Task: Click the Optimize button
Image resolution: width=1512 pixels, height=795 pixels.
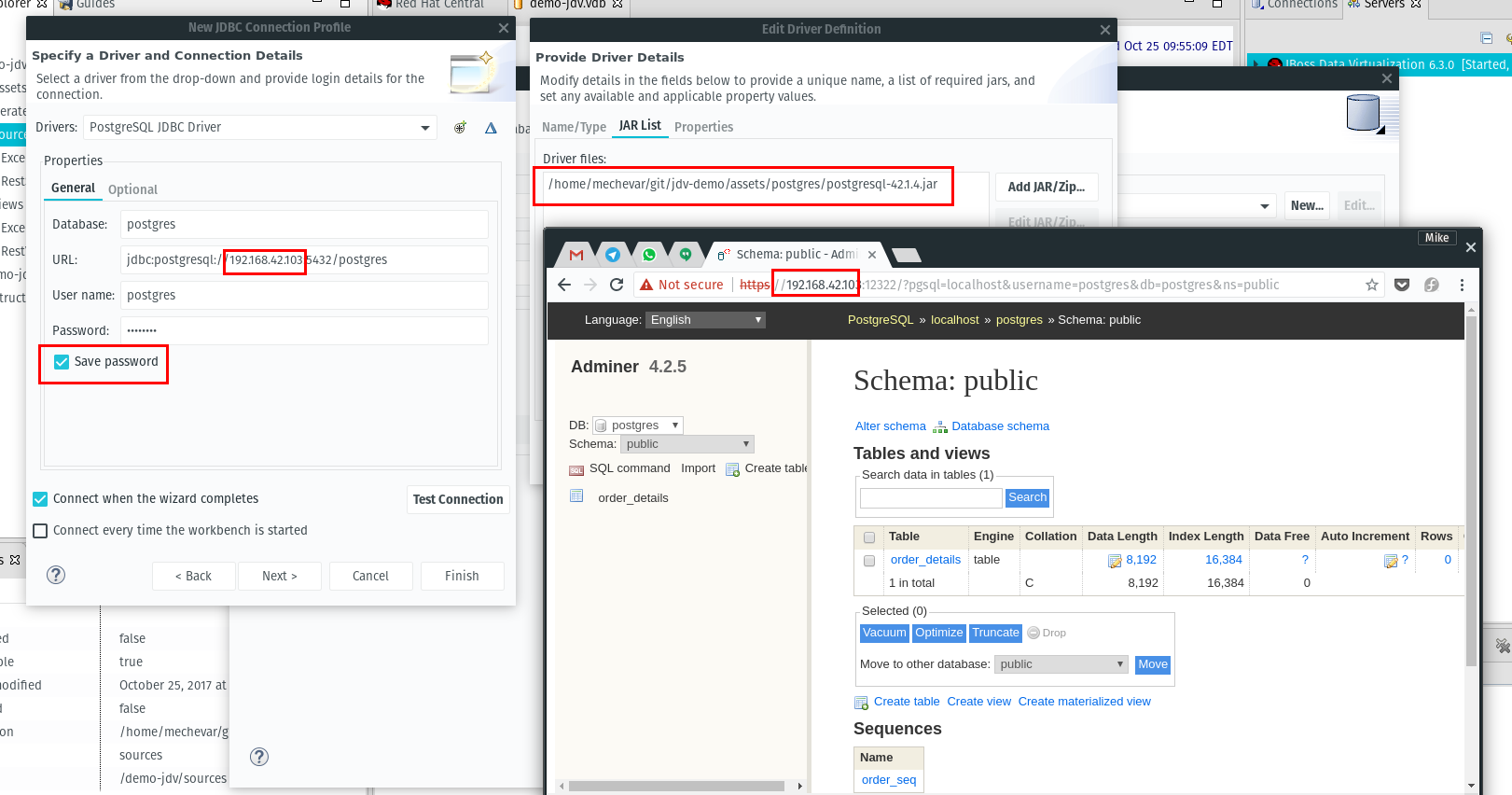Action: (x=938, y=633)
